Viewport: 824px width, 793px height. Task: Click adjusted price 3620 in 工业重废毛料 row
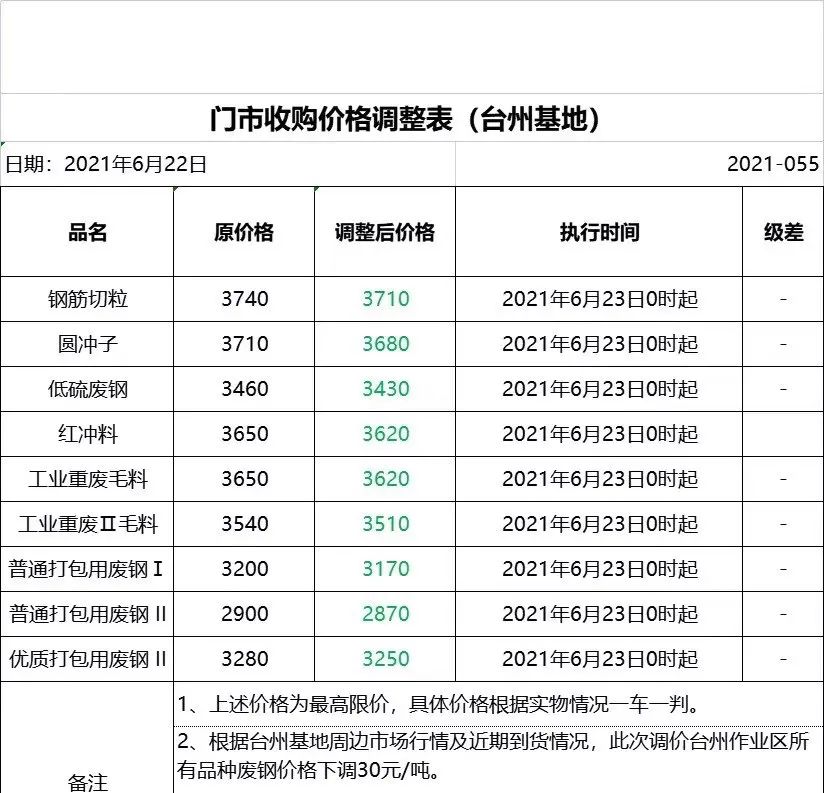pyautogui.click(x=386, y=478)
